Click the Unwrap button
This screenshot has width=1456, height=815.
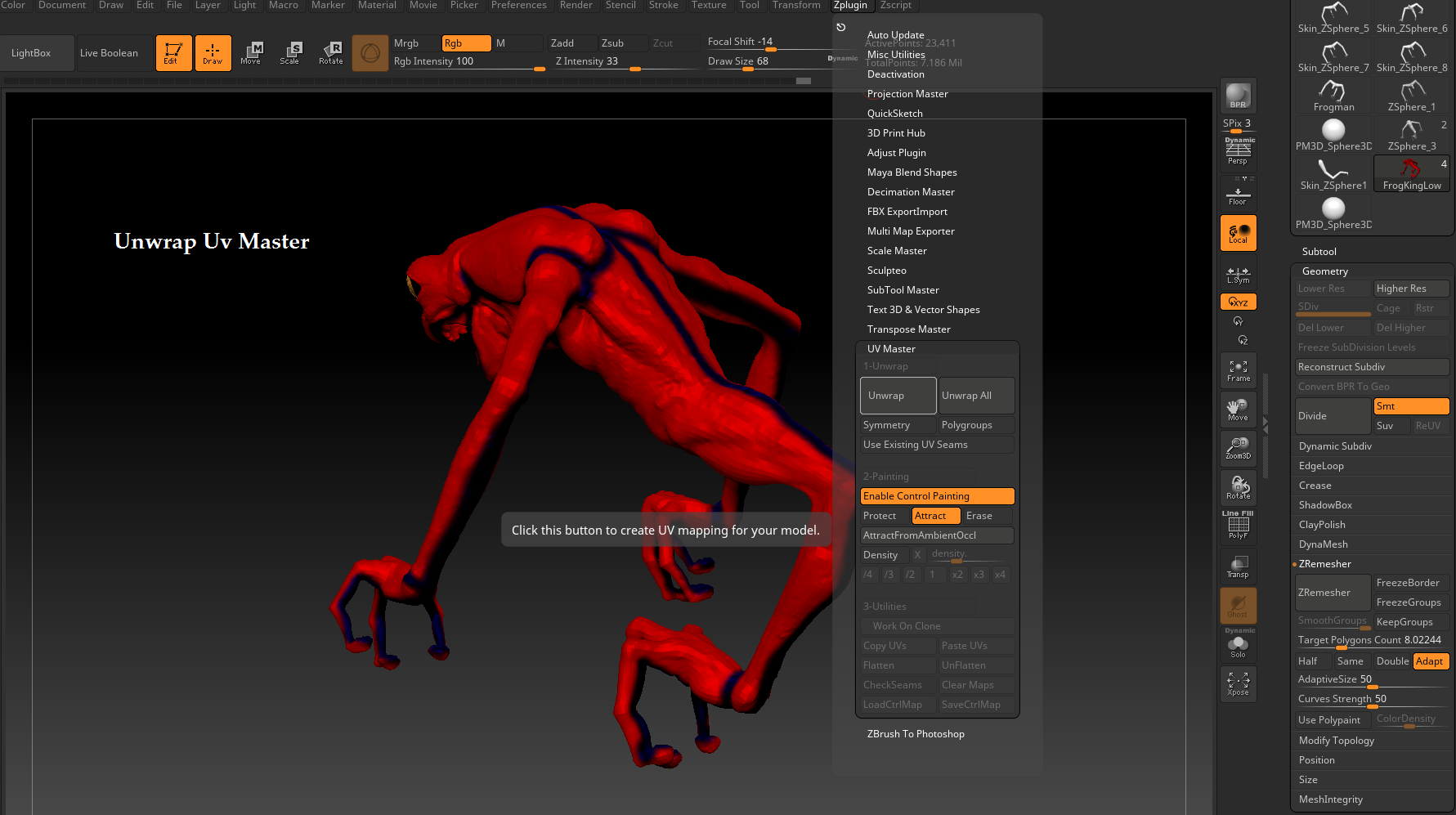pos(898,396)
